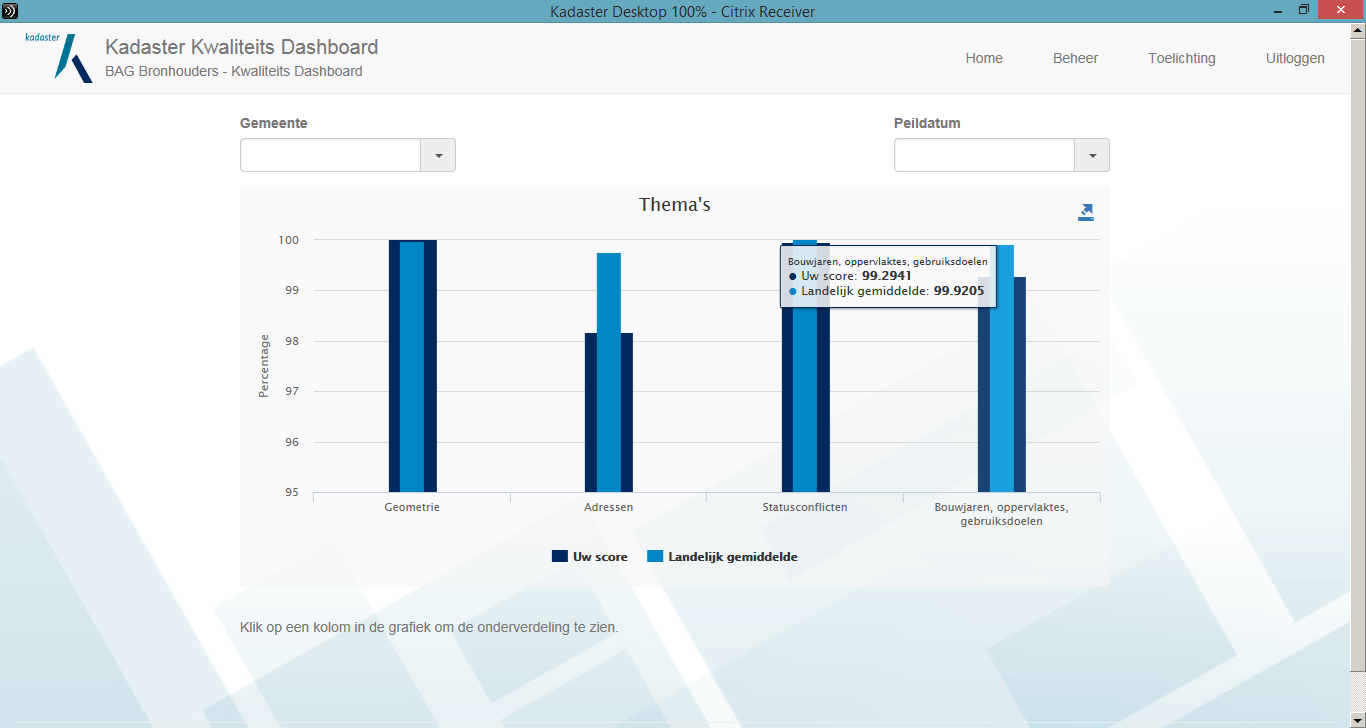Click the Statusconflicten axis label

[x=805, y=508]
